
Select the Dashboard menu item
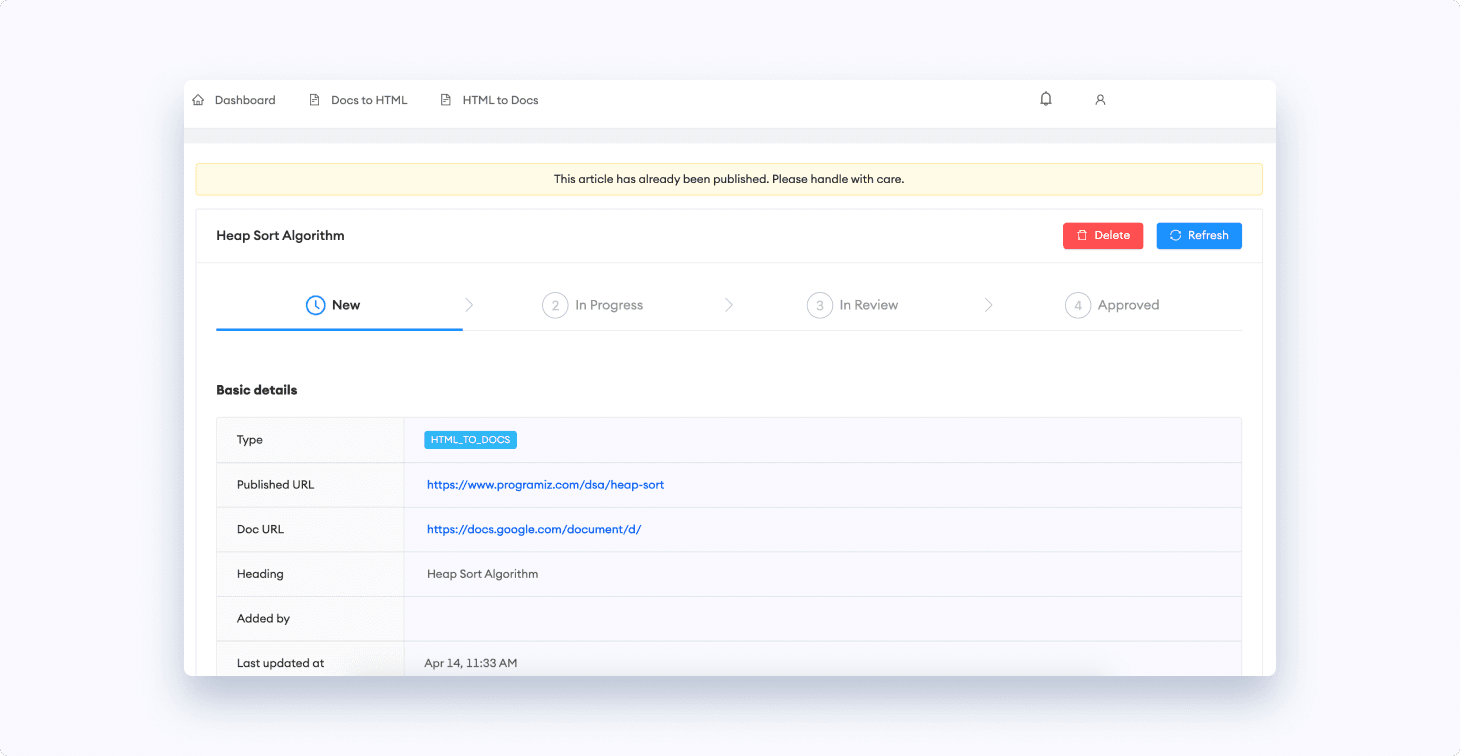point(244,99)
